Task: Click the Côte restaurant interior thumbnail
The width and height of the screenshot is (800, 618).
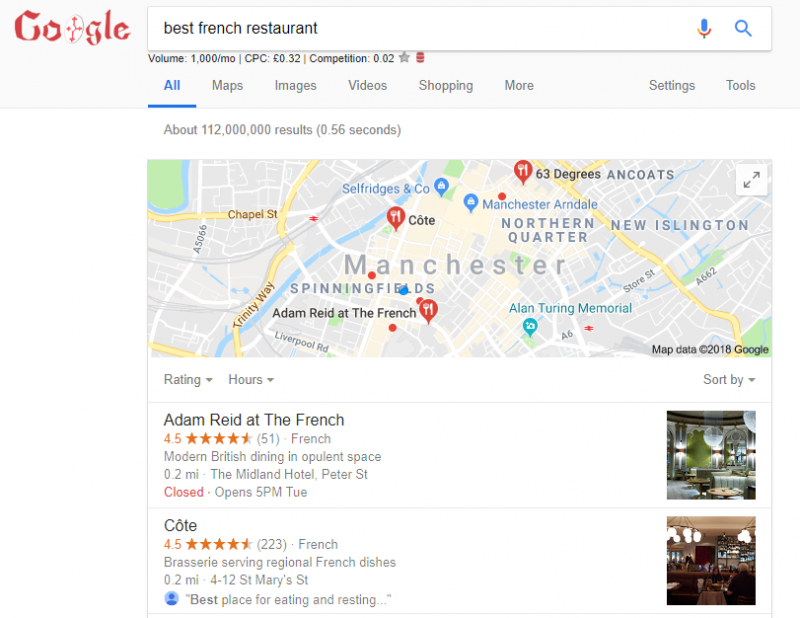Action: coord(711,560)
